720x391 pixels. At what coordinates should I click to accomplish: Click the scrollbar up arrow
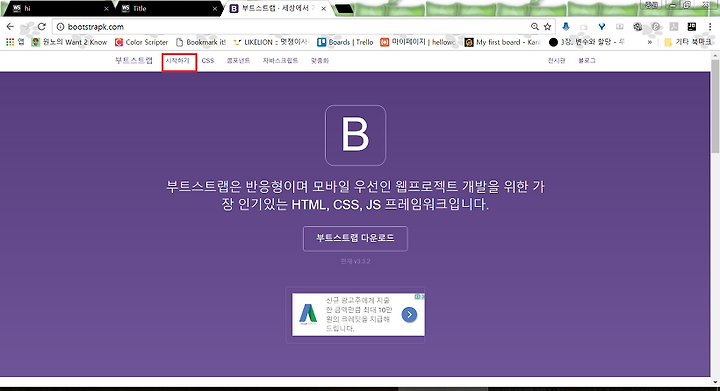click(x=715, y=56)
